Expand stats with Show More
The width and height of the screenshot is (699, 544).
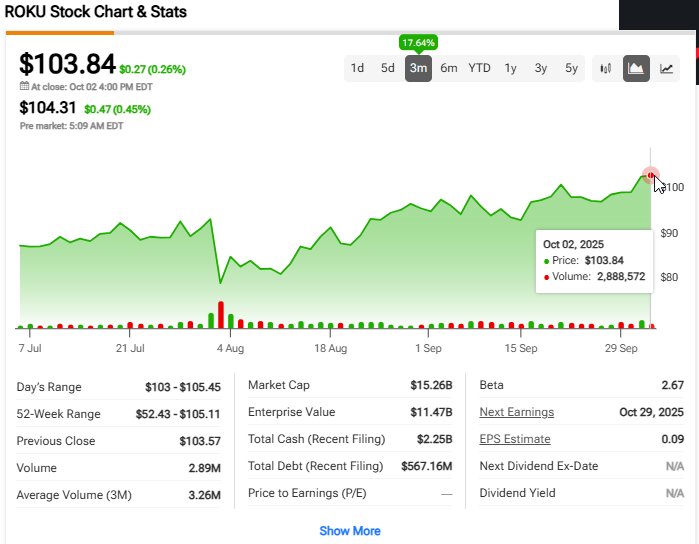click(349, 531)
